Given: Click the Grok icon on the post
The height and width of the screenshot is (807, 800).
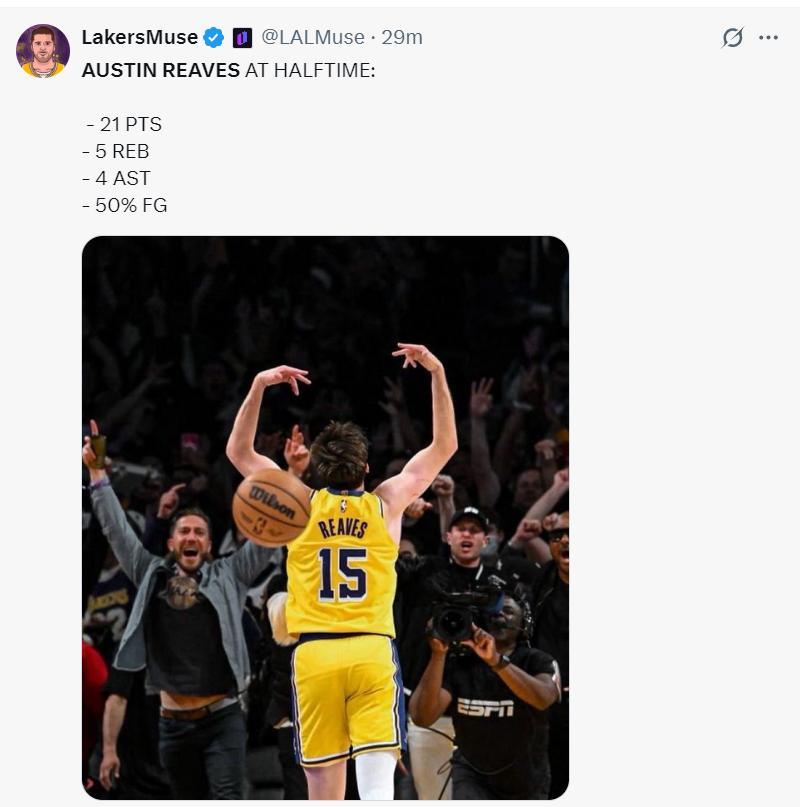Looking at the screenshot, I should pos(732,38).
